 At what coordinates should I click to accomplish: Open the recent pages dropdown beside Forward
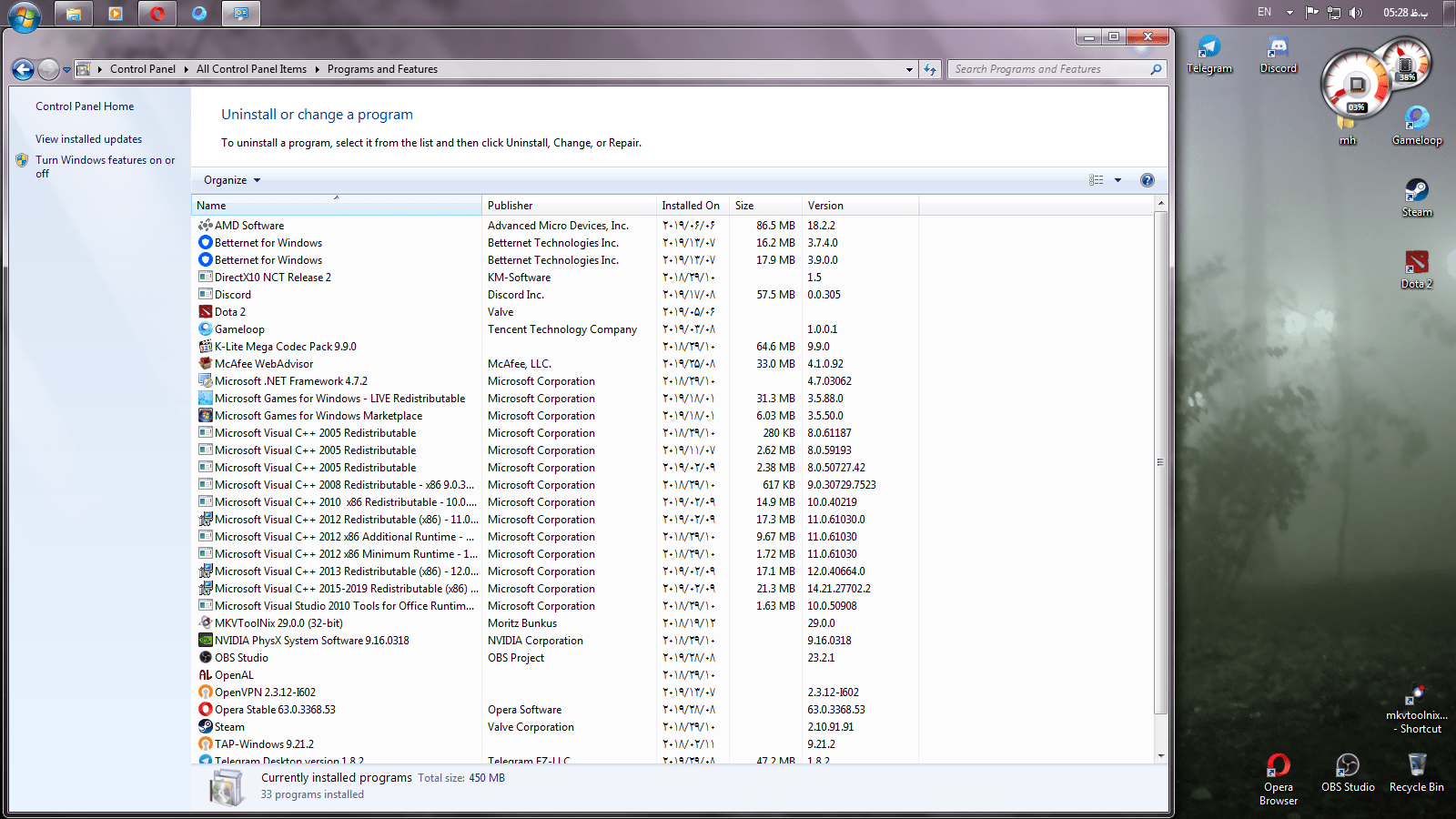[66, 70]
